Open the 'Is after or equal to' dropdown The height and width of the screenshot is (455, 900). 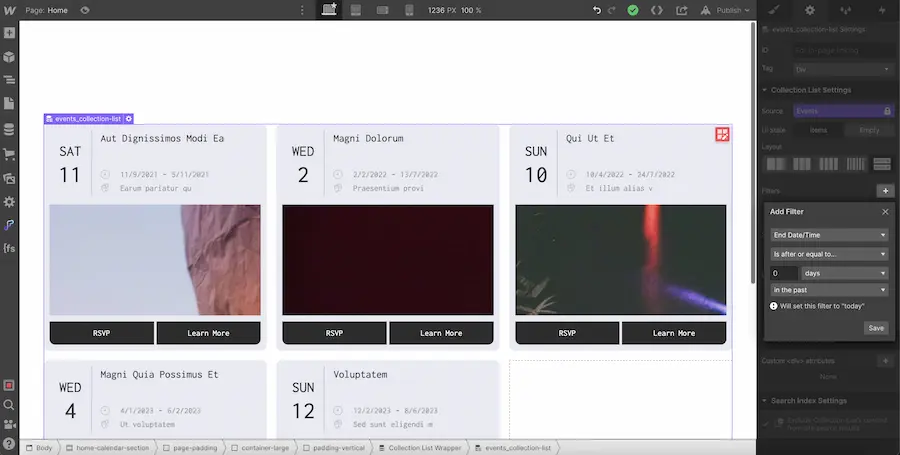click(829, 254)
